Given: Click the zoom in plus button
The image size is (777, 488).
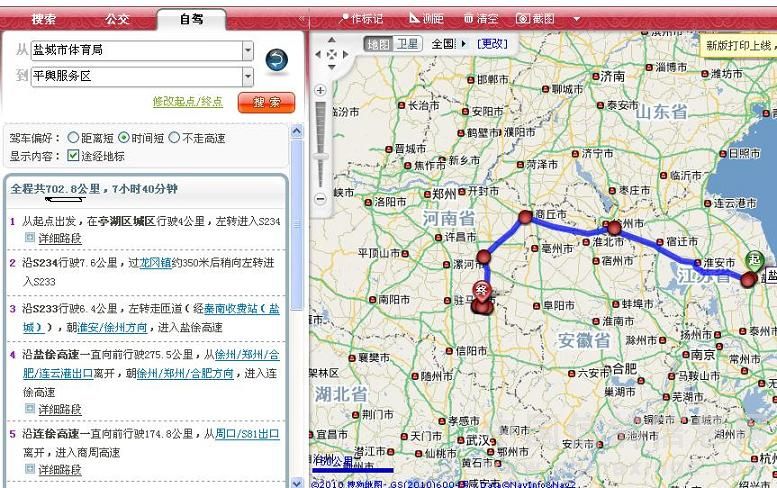Looking at the screenshot, I should (321, 90).
